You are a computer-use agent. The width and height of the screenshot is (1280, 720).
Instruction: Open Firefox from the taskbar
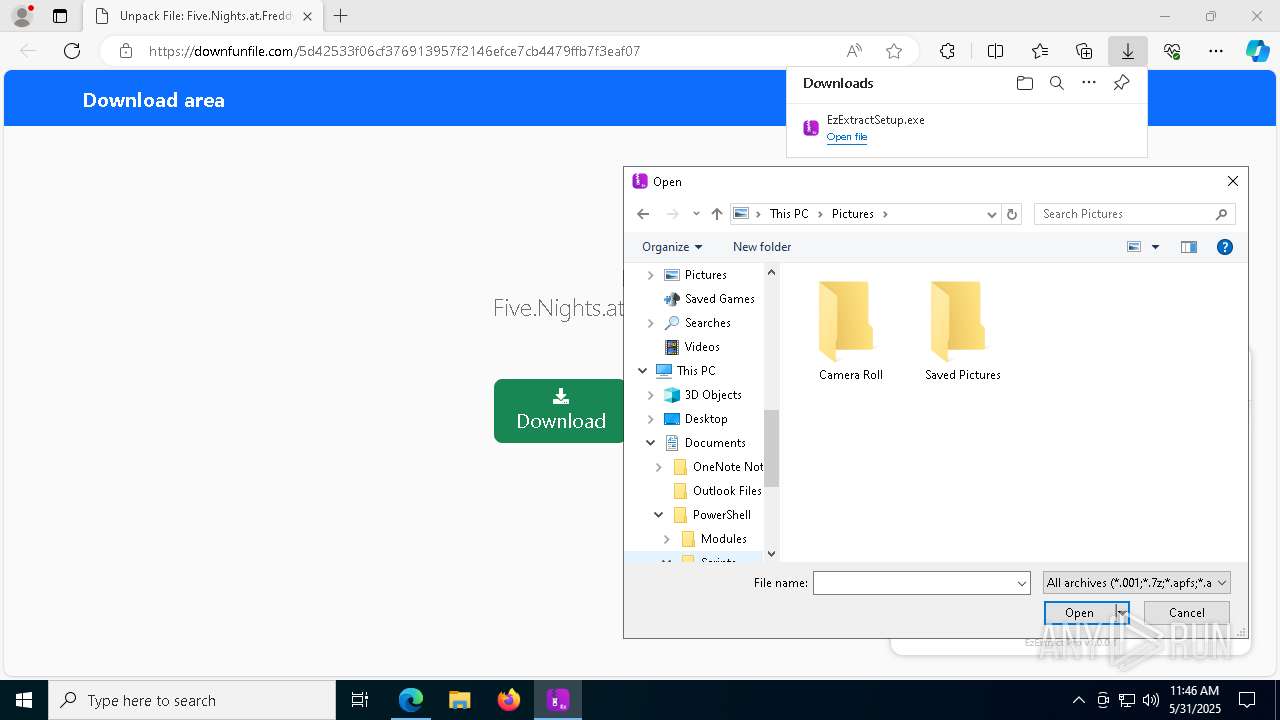point(508,700)
